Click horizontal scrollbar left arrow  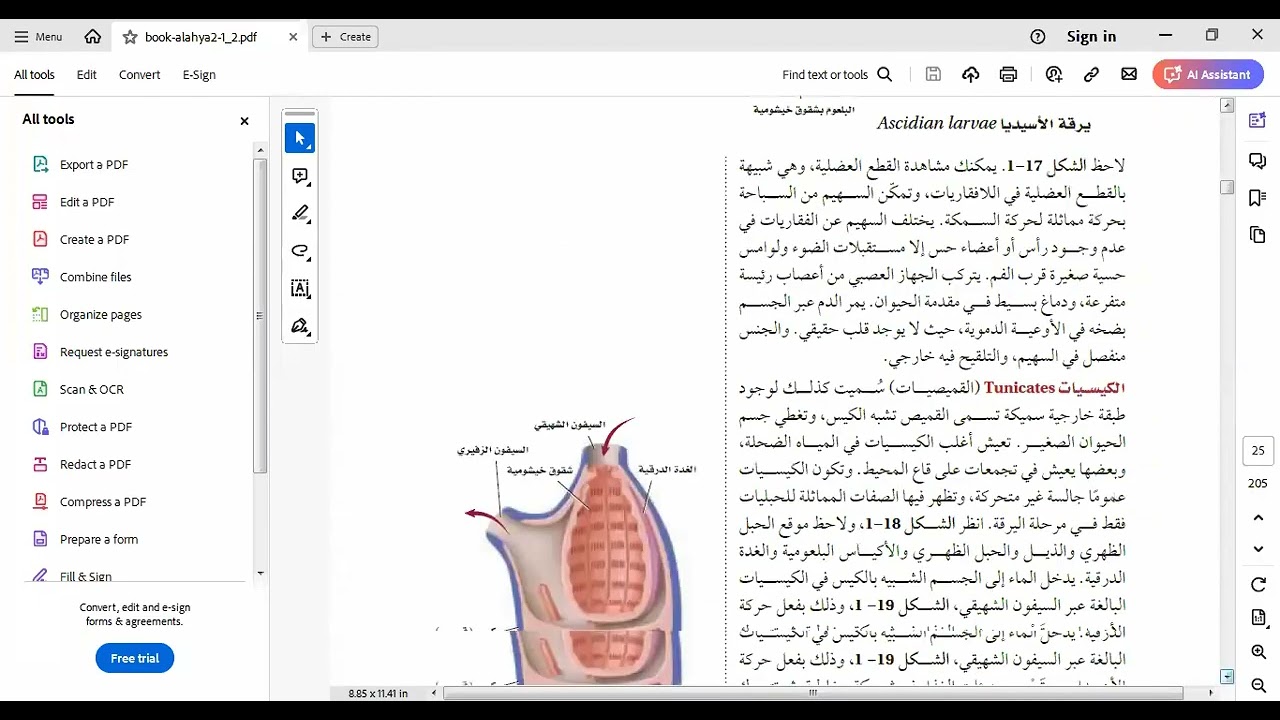[x=434, y=693]
